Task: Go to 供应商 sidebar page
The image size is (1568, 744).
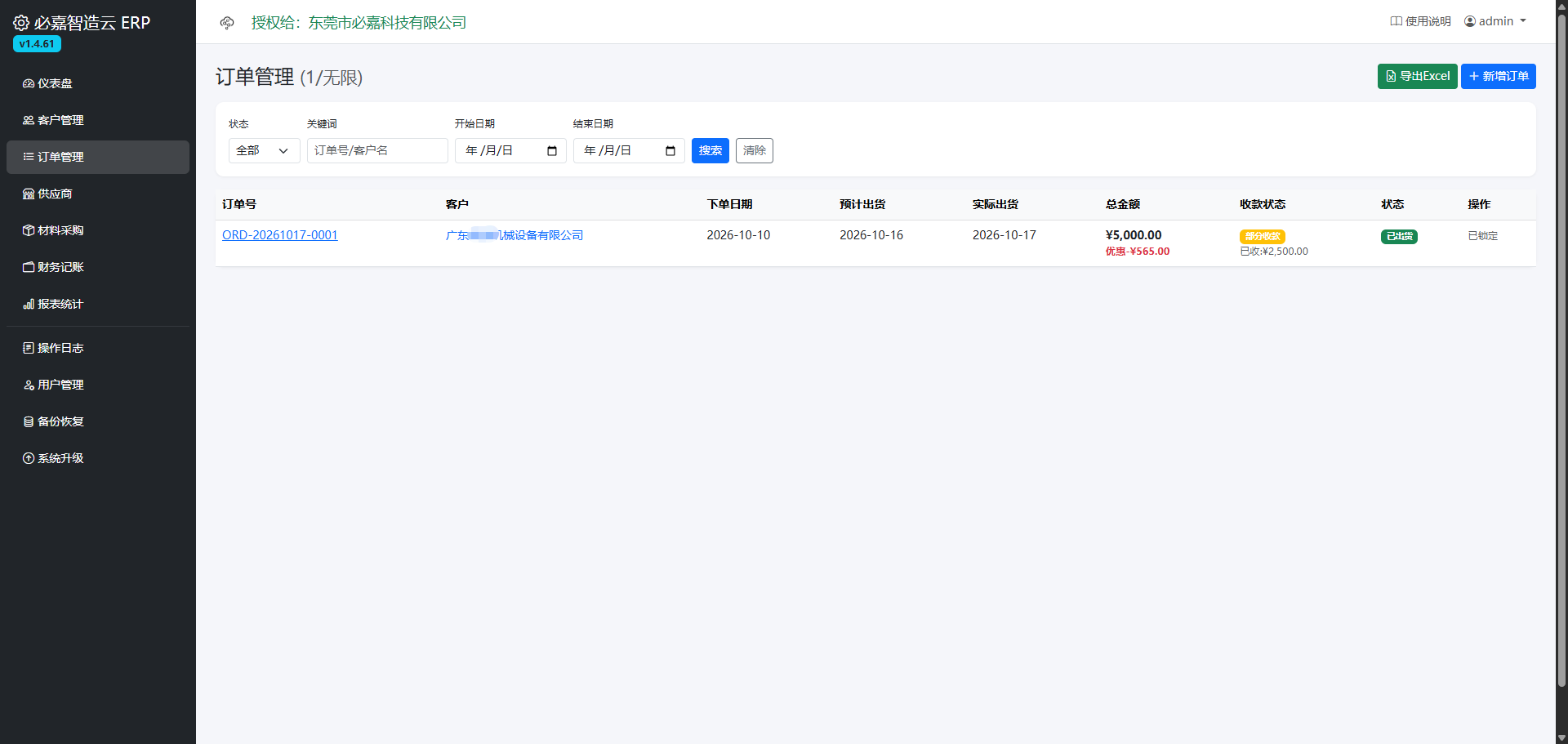Action: [98, 194]
